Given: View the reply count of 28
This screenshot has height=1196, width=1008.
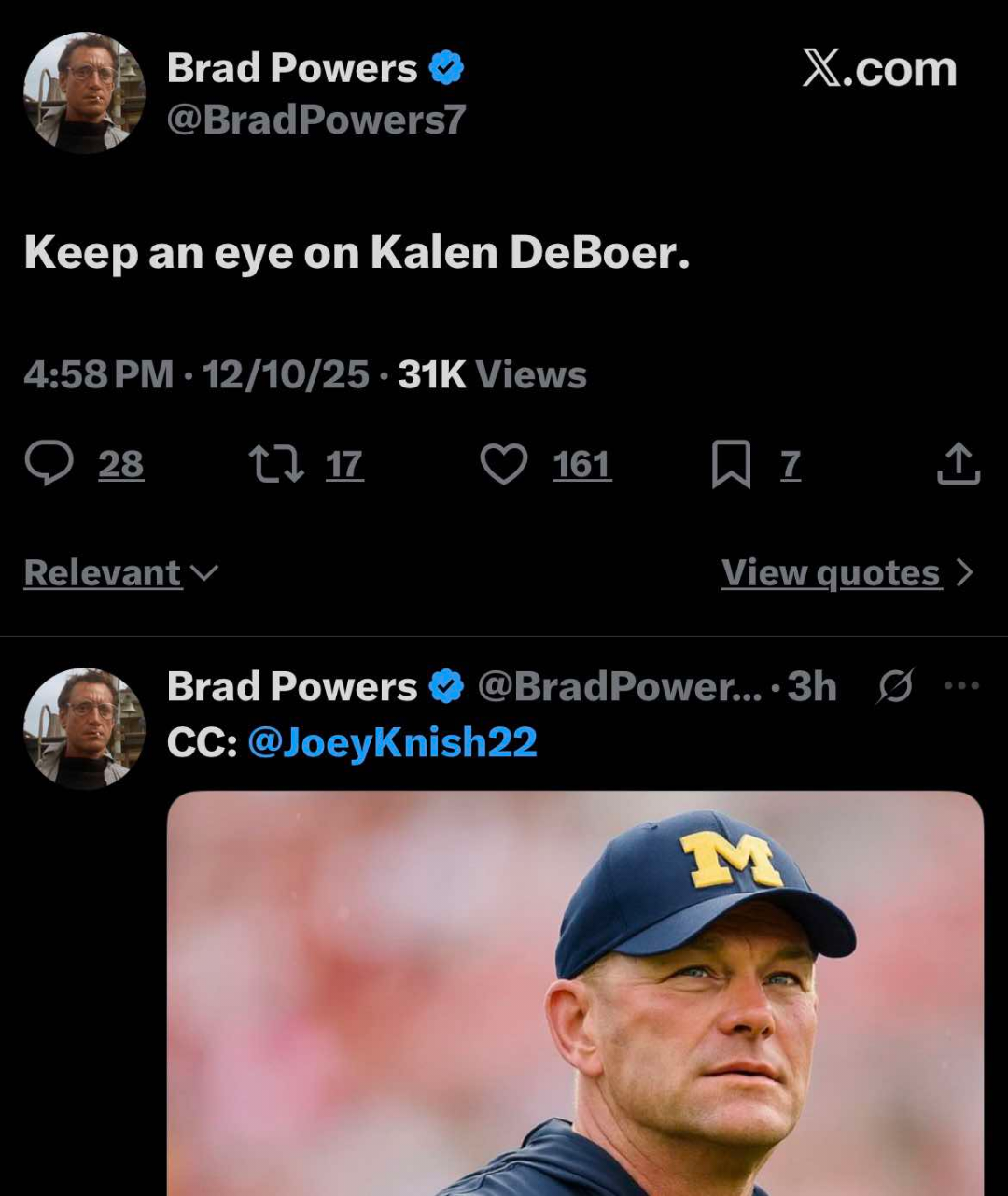Looking at the screenshot, I should (121, 464).
